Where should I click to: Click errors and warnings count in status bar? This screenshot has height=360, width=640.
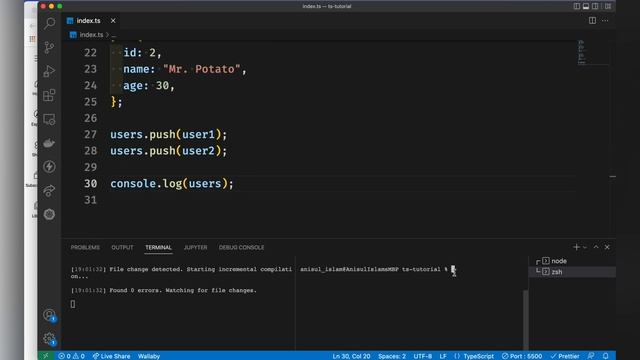[71, 356]
